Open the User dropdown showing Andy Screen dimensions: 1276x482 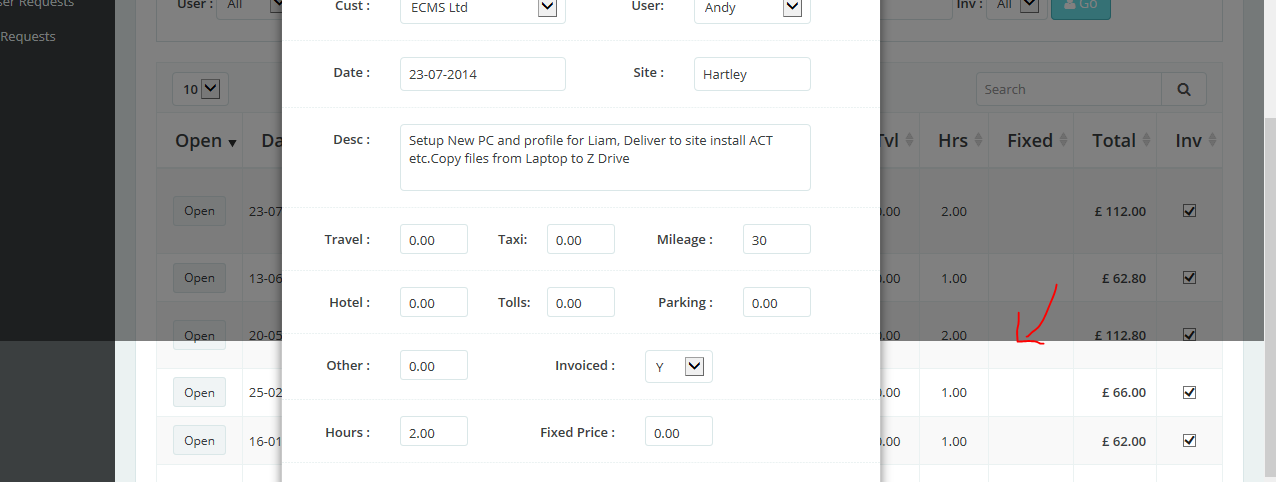click(791, 8)
